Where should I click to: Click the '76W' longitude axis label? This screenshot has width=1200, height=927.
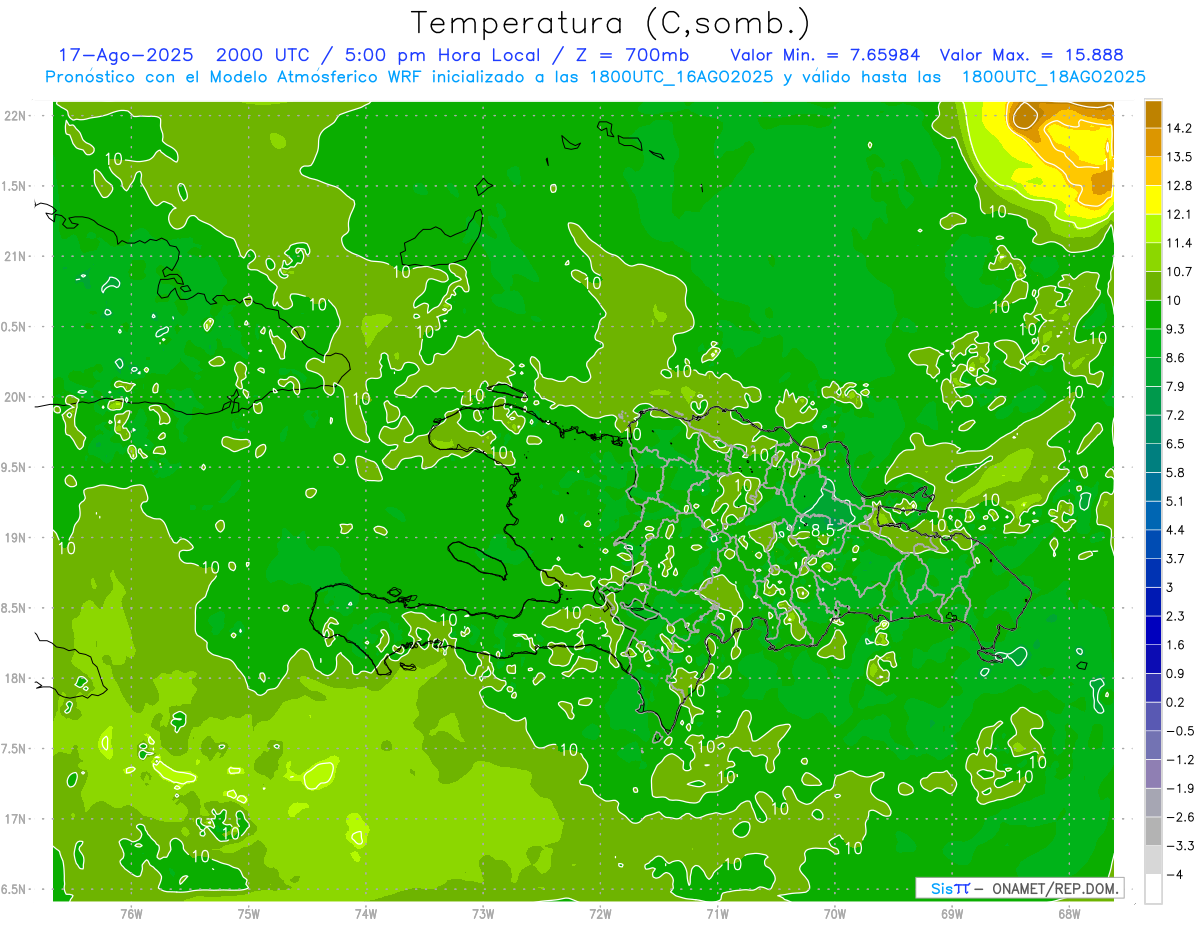131,914
